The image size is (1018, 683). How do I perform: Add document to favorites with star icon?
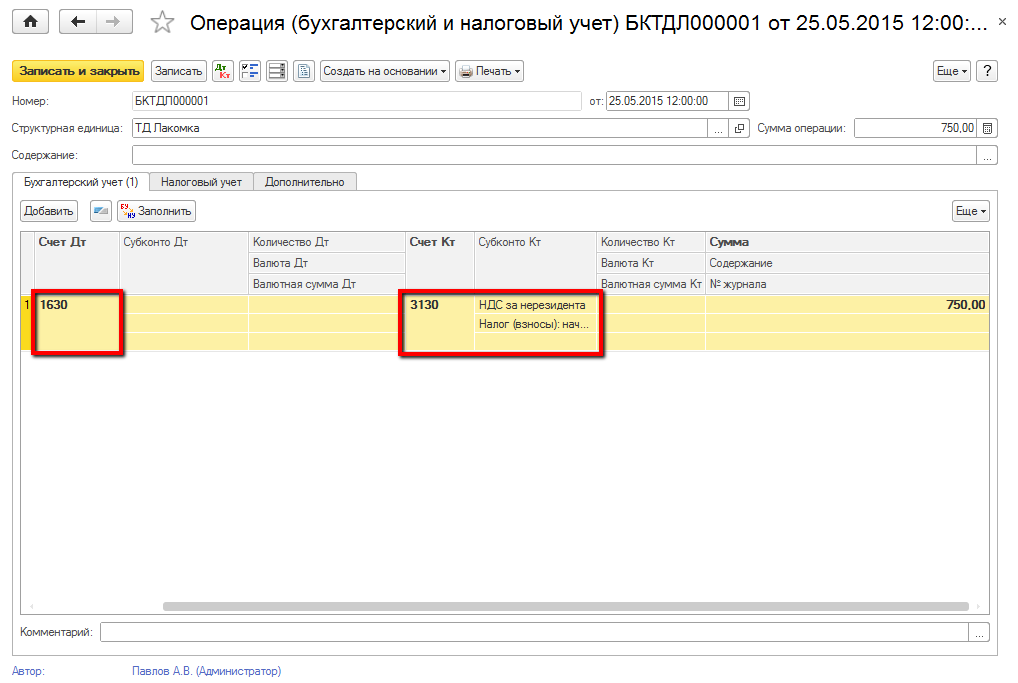(x=162, y=23)
